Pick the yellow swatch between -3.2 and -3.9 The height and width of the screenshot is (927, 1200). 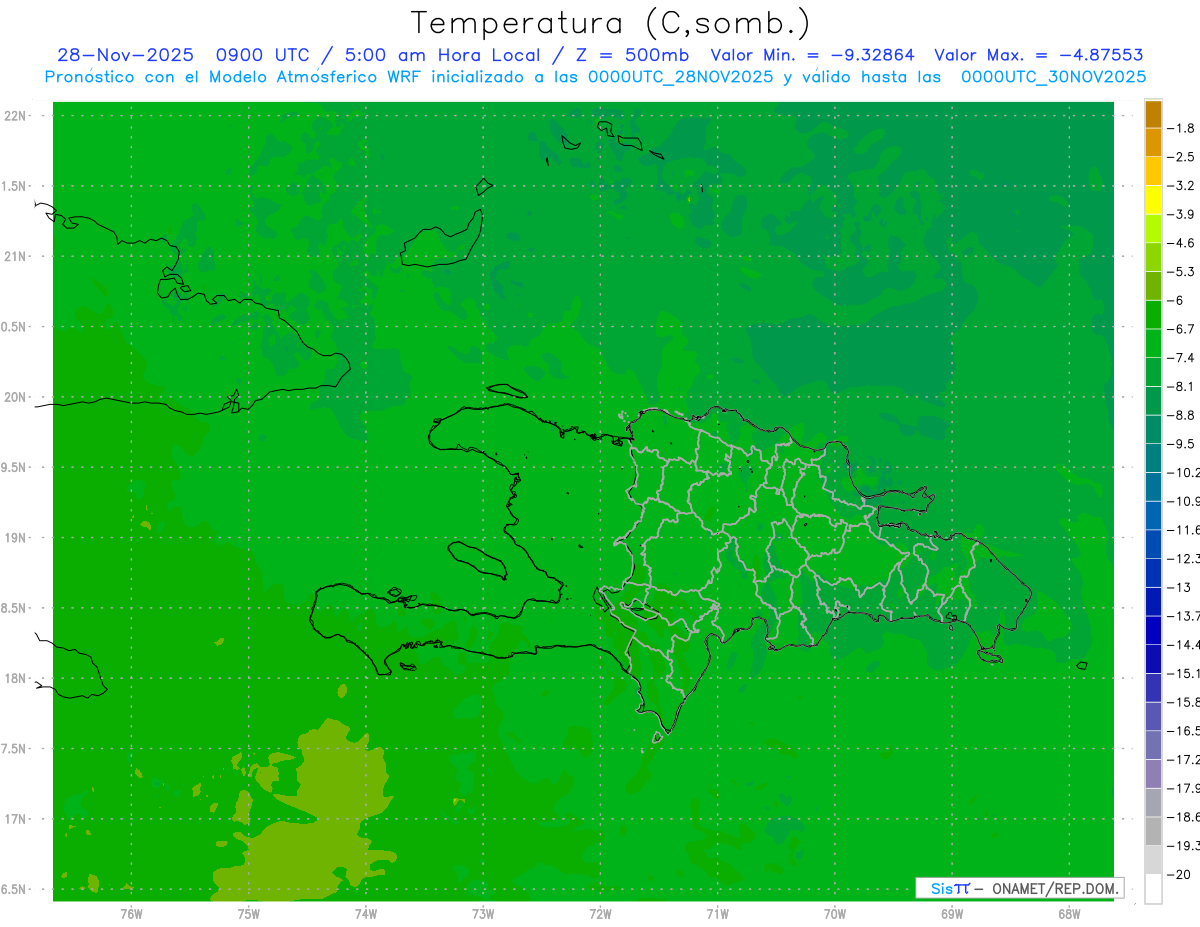1153,200
